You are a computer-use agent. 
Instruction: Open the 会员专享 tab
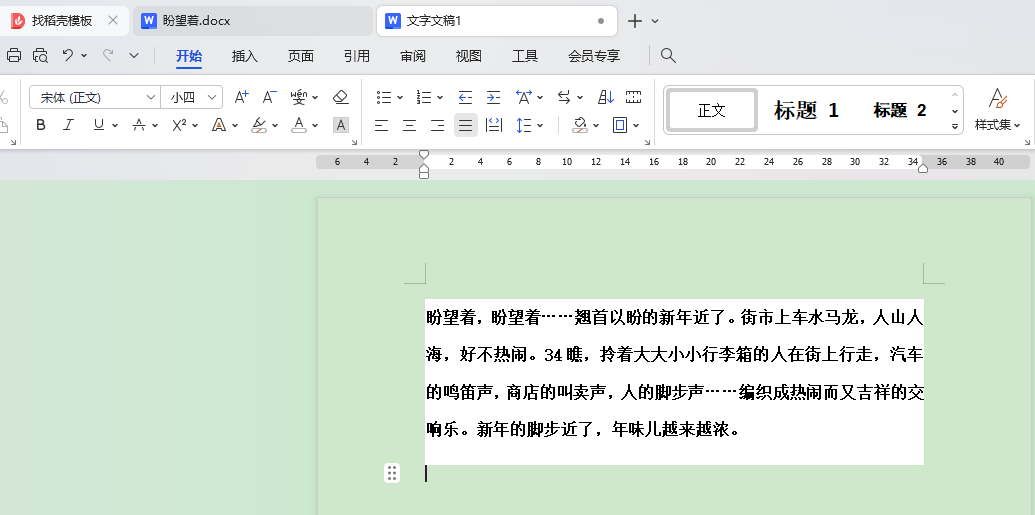[594, 56]
